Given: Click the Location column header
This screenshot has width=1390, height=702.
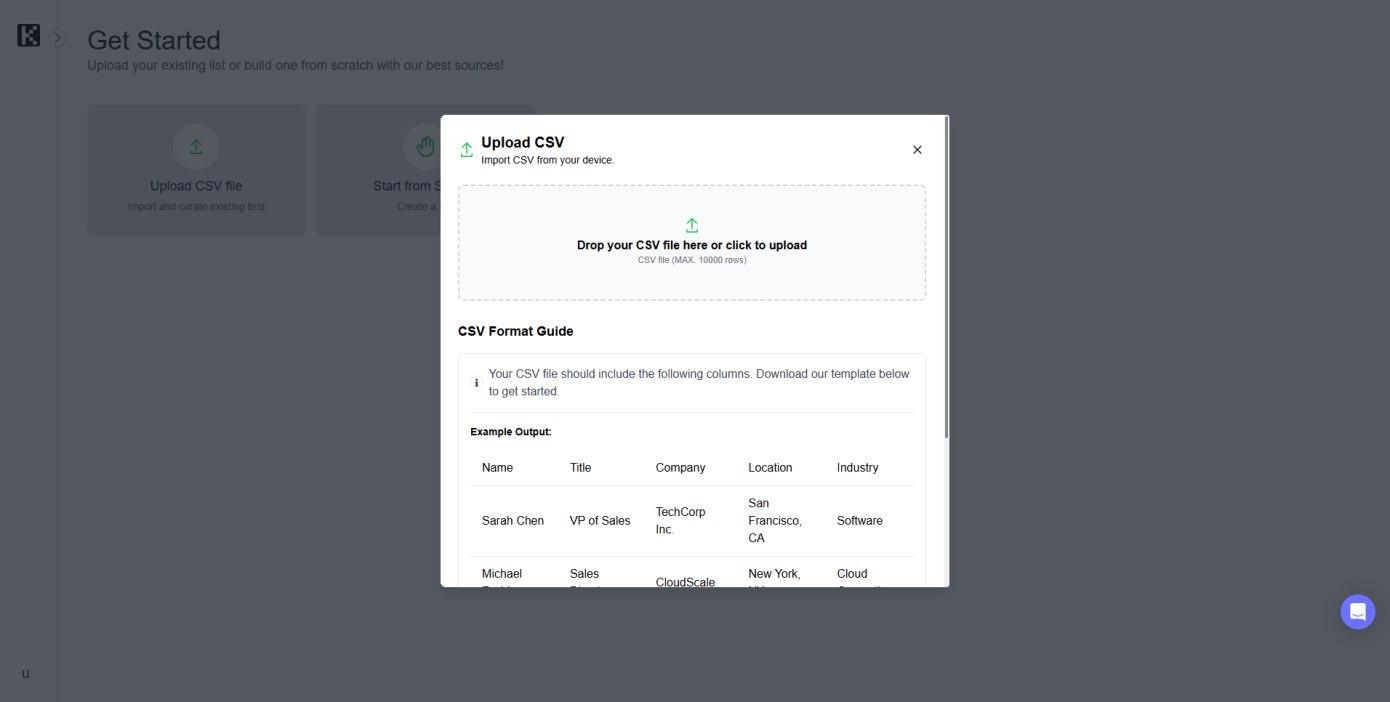Looking at the screenshot, I should pyautogui.click(x=770, y=467).
